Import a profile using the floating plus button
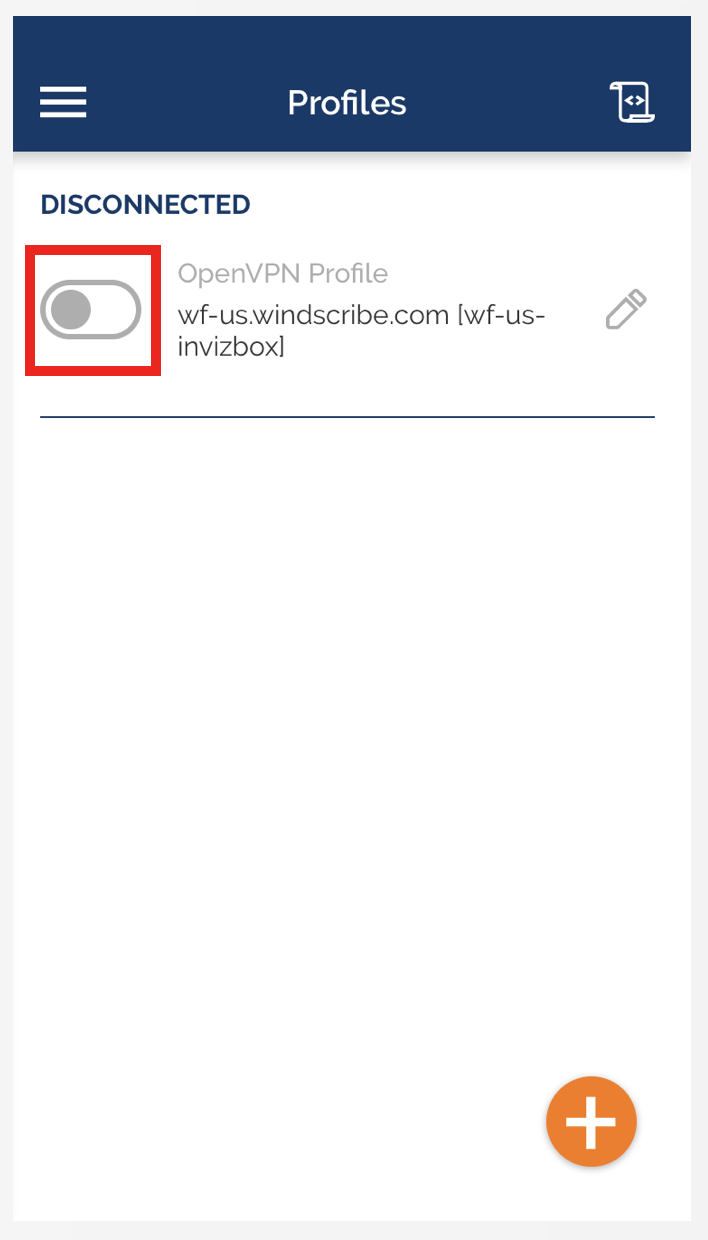Screen dimensions: 708x1240 [x=591, y=1121]
